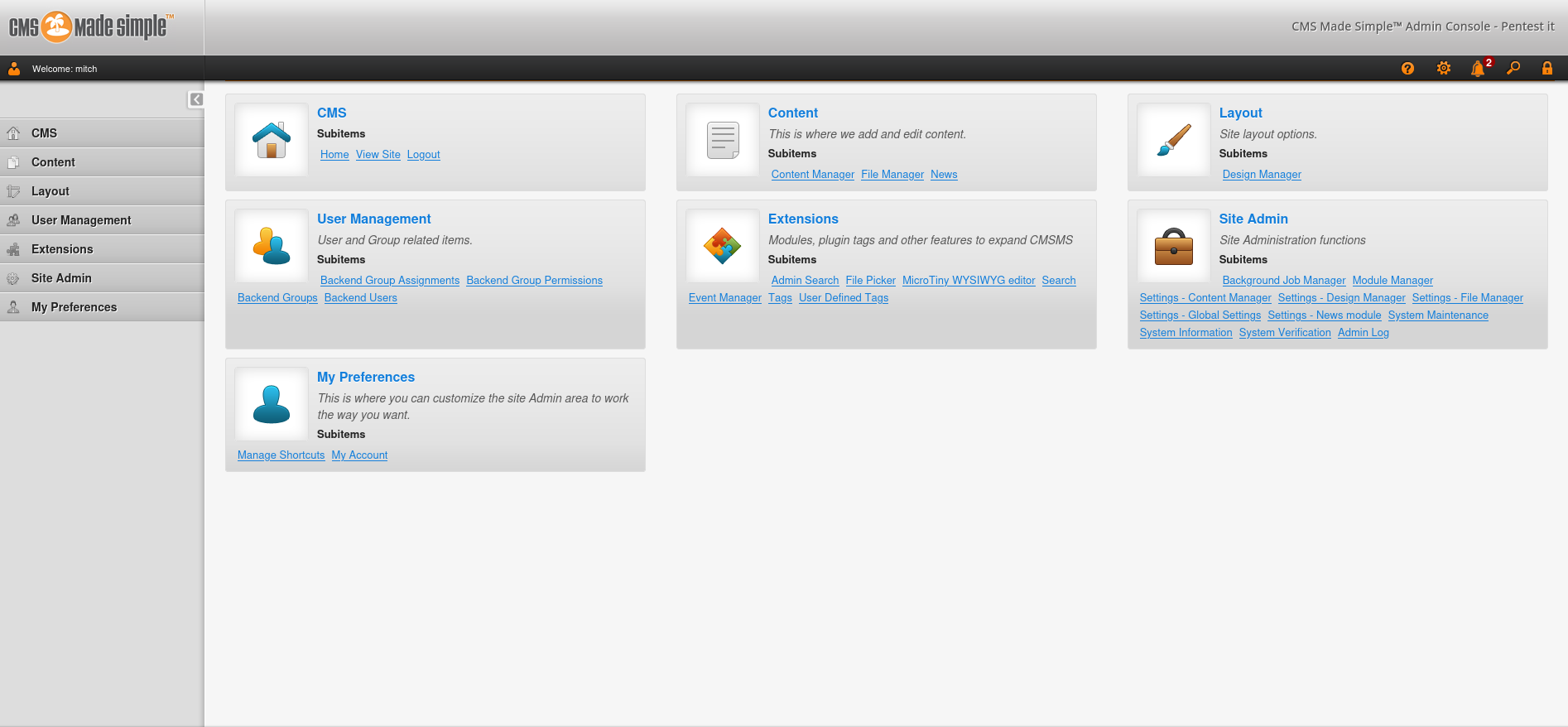Open the Module Manager link
1568x727 pixels.
click(1392, 281)
